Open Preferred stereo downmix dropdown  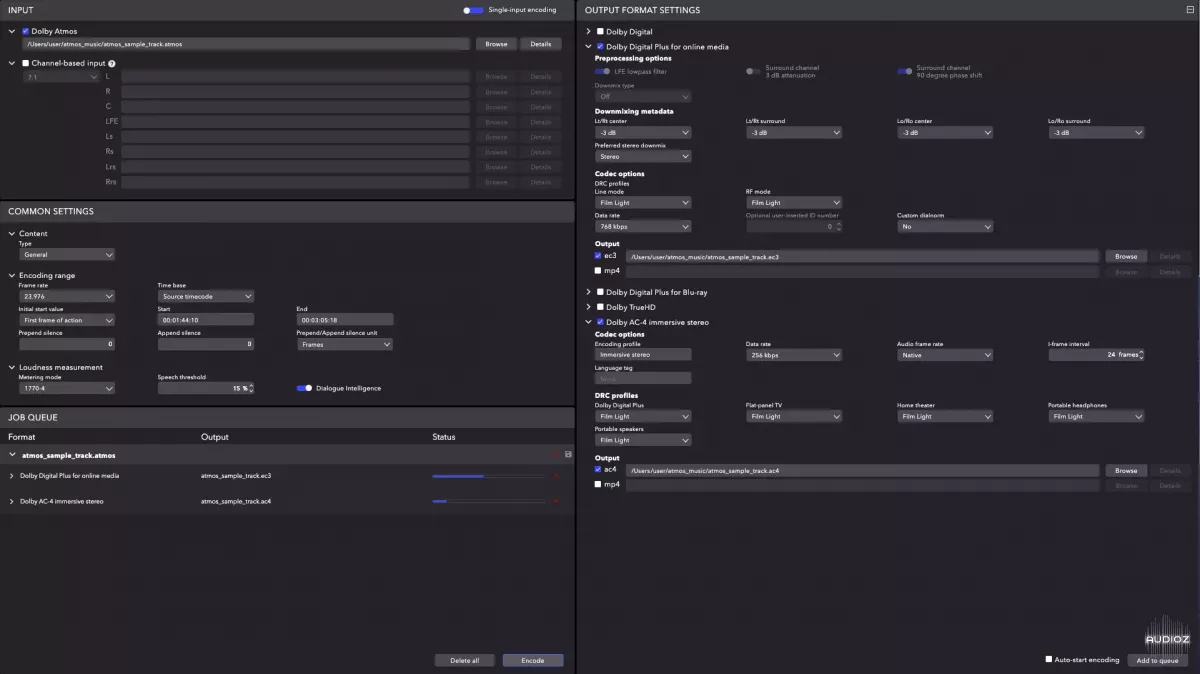click(x=643, y=156)
